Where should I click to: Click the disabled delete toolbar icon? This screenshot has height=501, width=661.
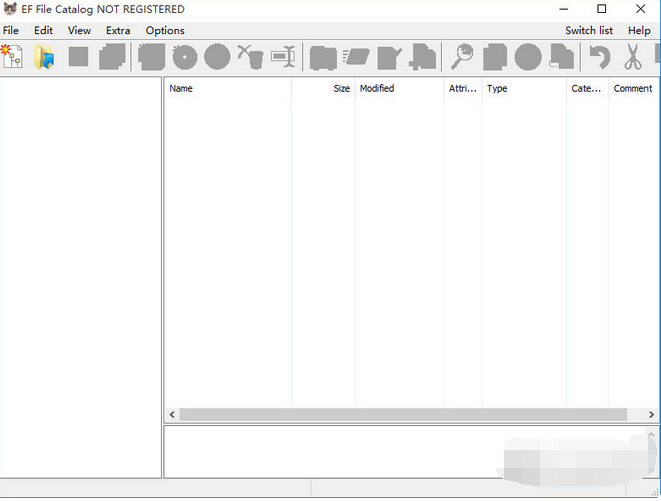pos(251,57)
